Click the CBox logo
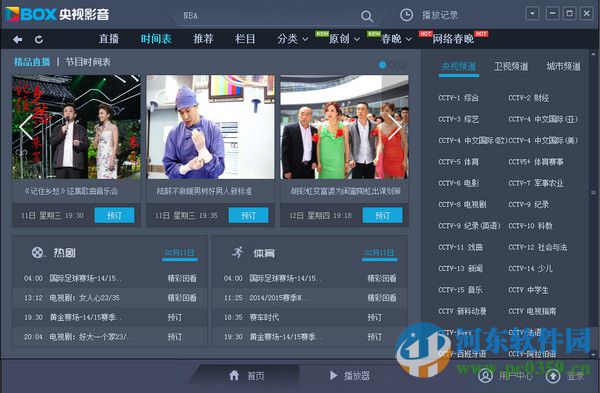The height and width of the screenshot is (393, 600). tap(57, 15)
